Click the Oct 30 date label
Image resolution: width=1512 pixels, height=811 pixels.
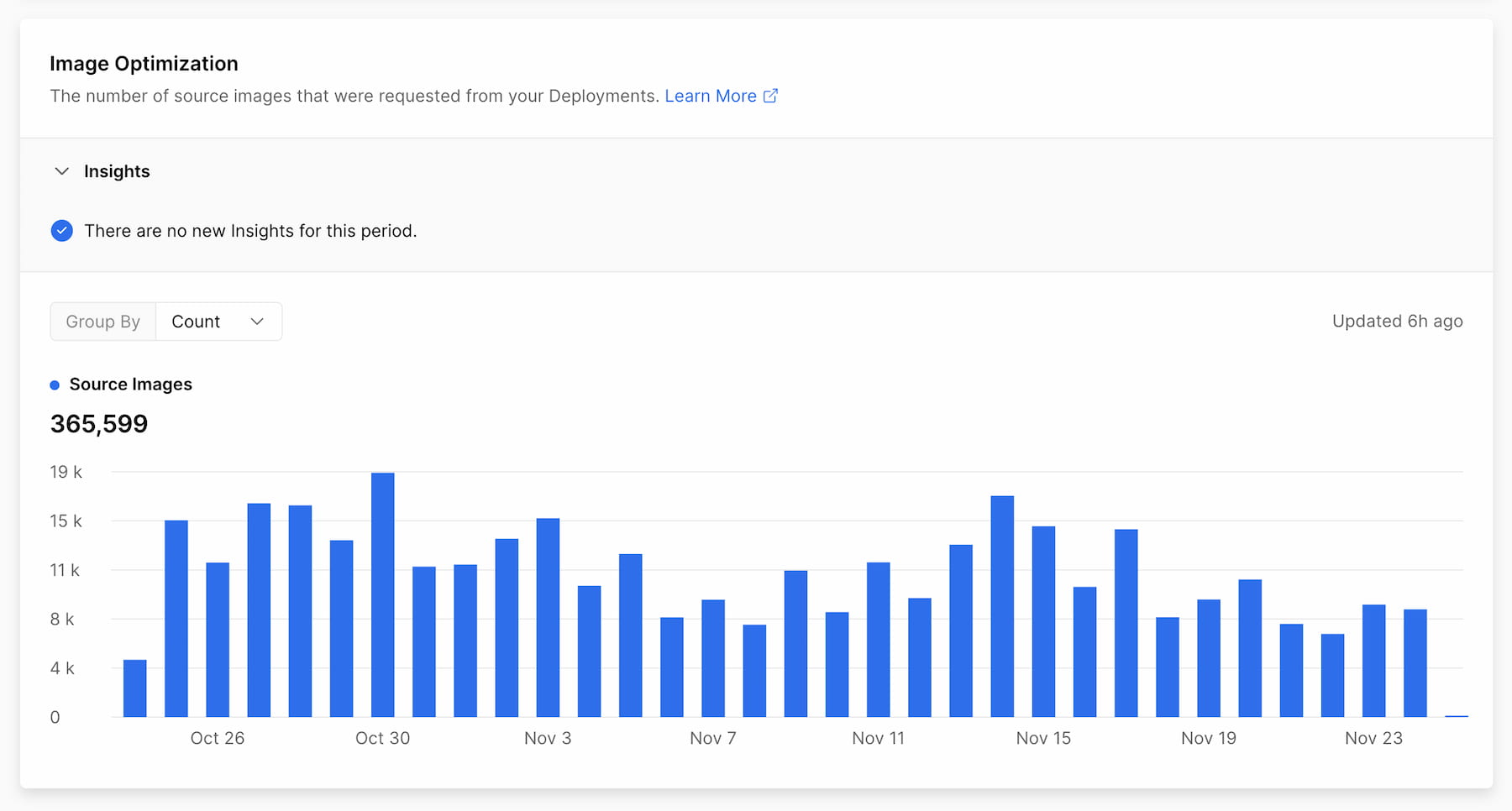coord(383,738)
